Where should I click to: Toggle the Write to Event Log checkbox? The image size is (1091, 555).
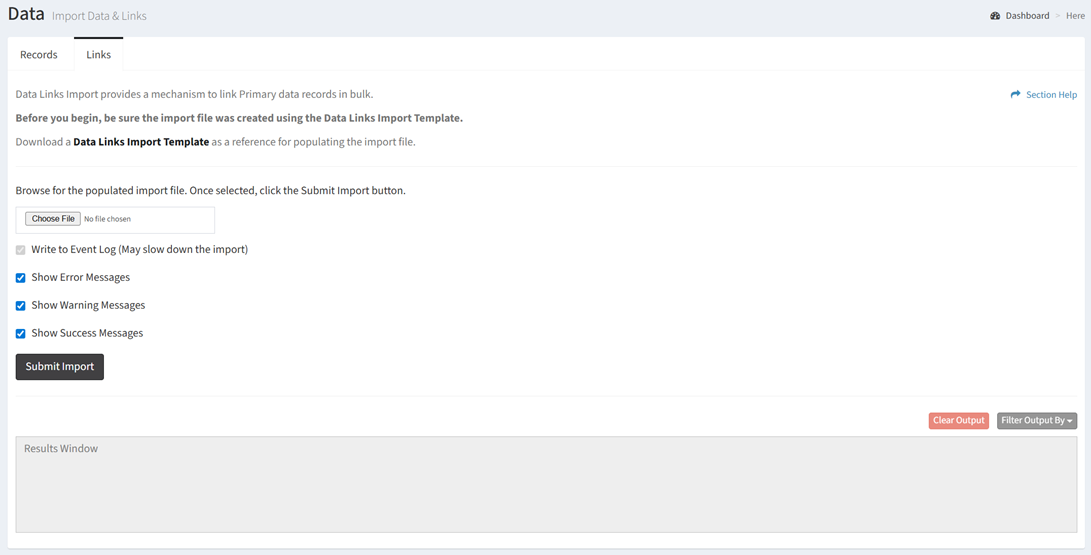(x=21, y=250)
